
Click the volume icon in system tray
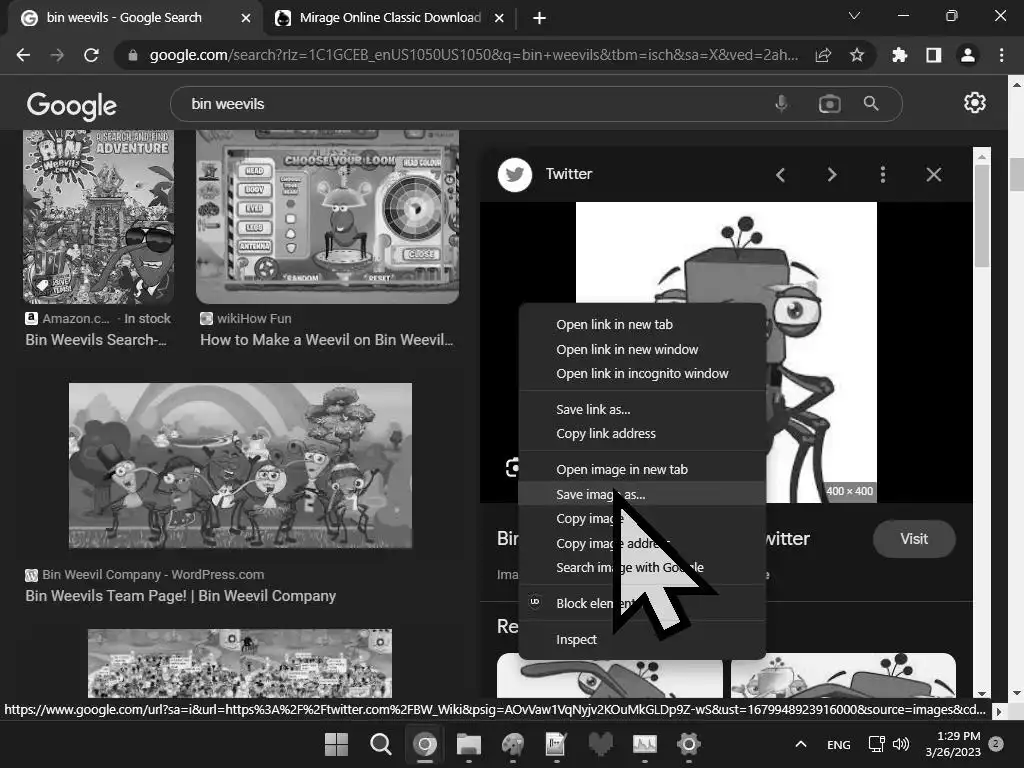(901, 744)
